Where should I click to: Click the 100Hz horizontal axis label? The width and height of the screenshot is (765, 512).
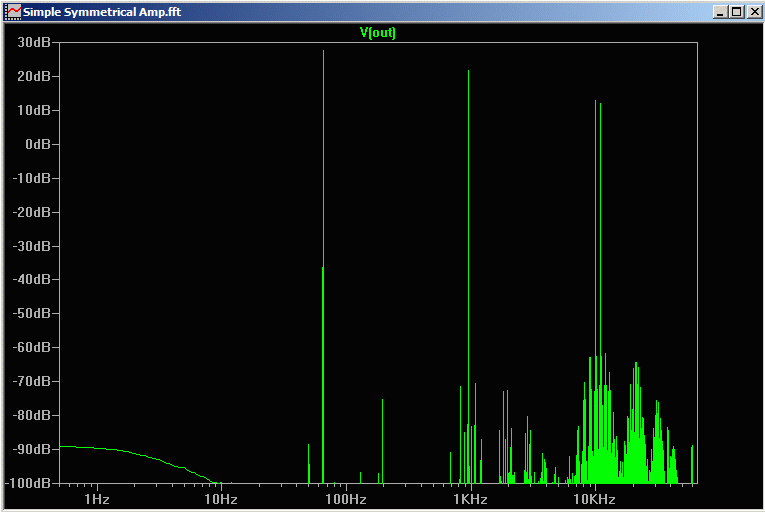[x=345, y=499]
